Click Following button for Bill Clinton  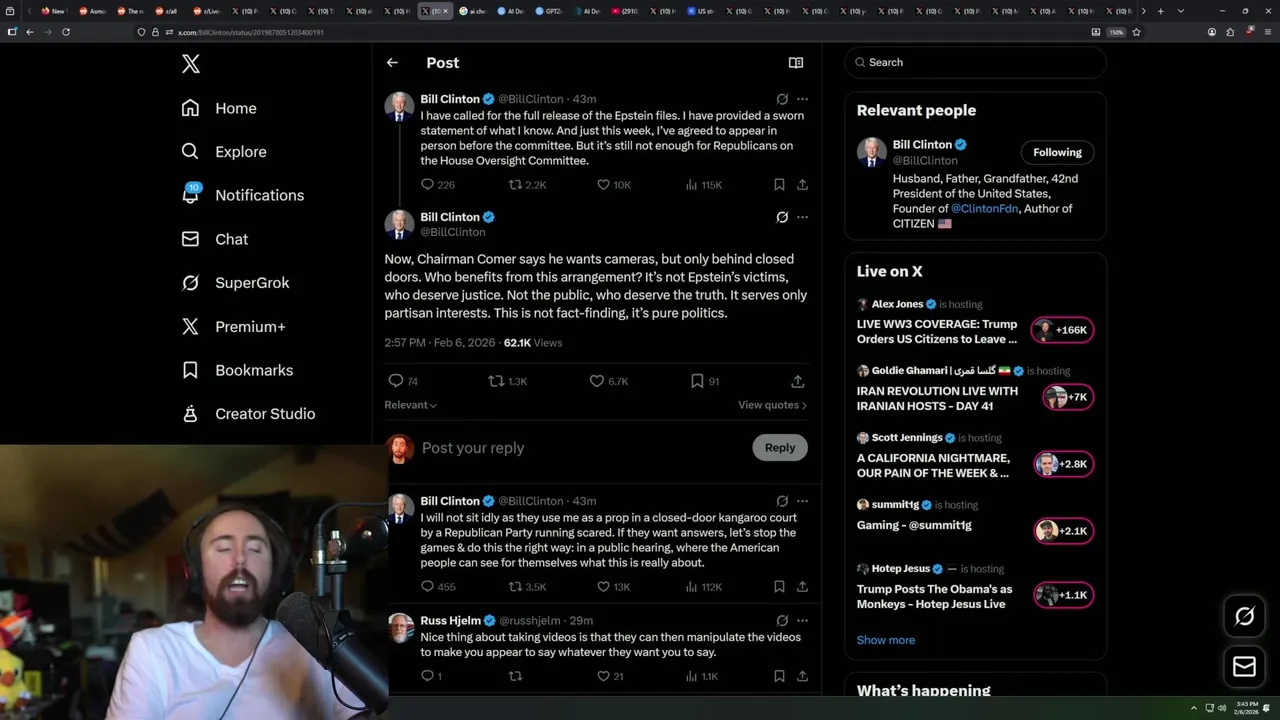tap(1057, 152)
